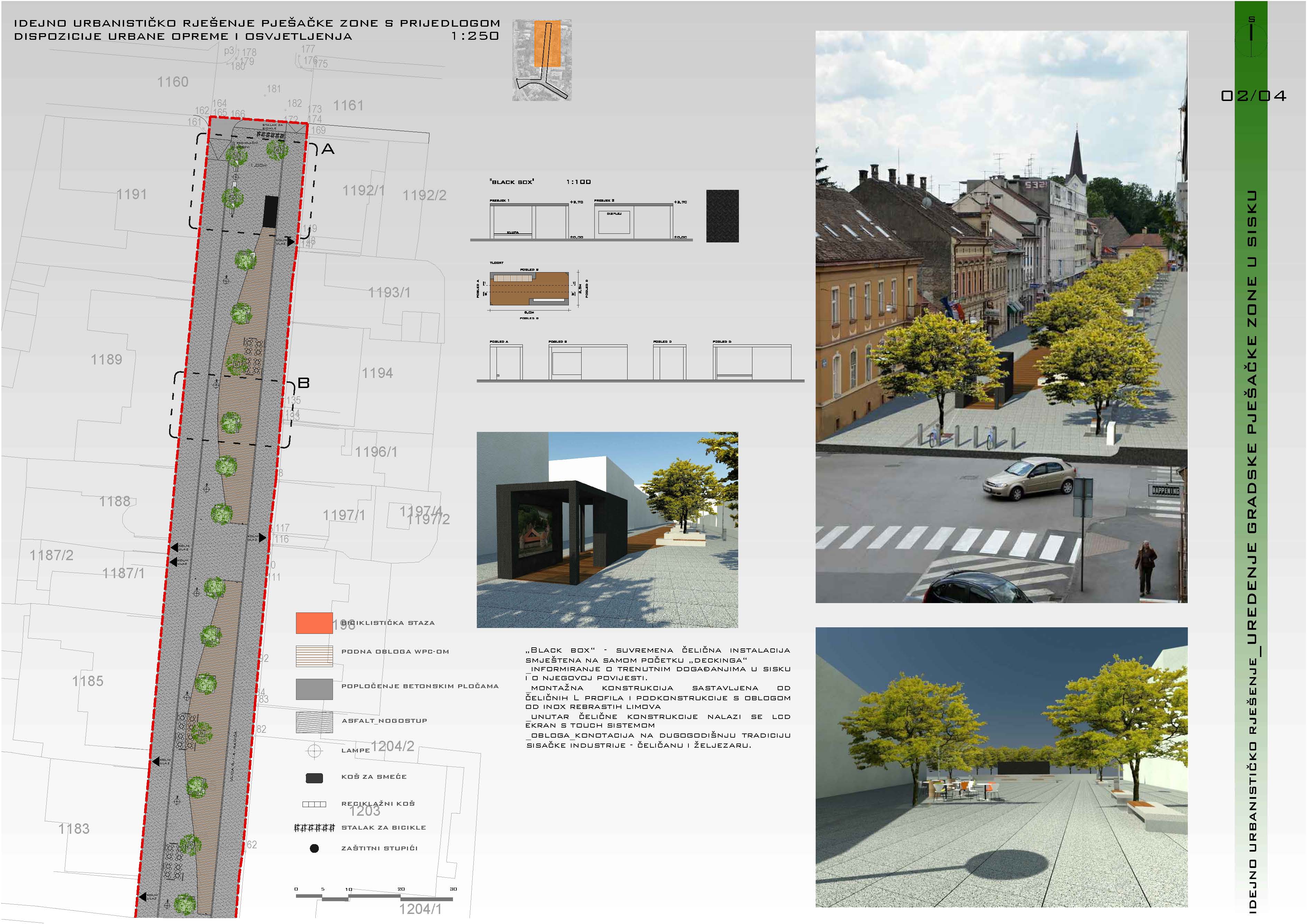Click the lamp symbol in the legend
This screenshot has height=924, width=1307.
314,751
